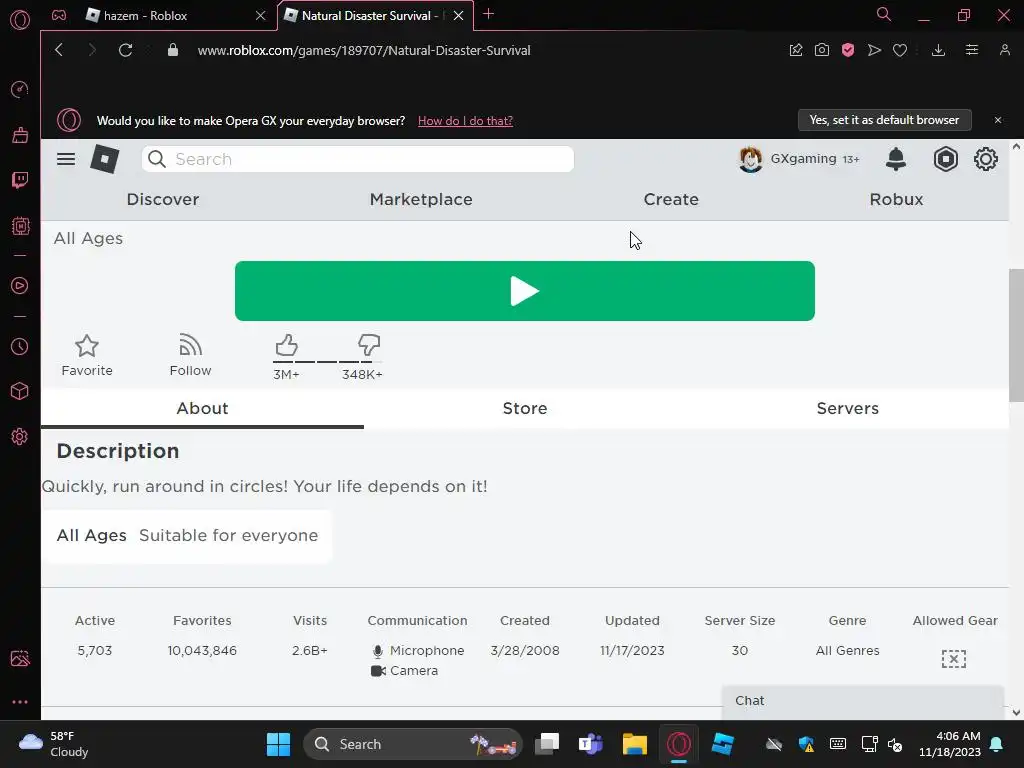Screen dimensions: 1024x768
Task: Go to Marketplace
Action: point(421,199)
